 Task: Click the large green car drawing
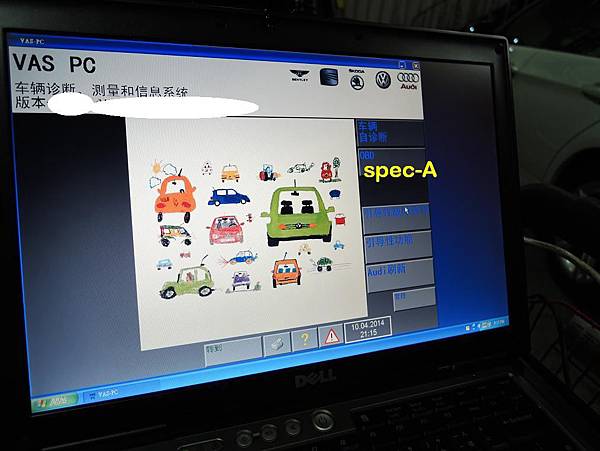pyautogui.click(x=298, y=215)
